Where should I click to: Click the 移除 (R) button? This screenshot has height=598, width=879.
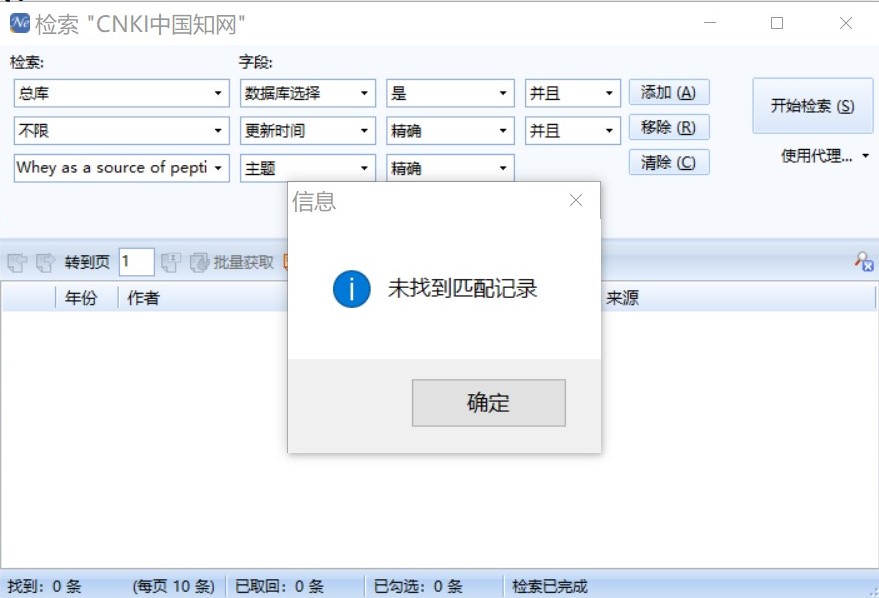(669, 127)
